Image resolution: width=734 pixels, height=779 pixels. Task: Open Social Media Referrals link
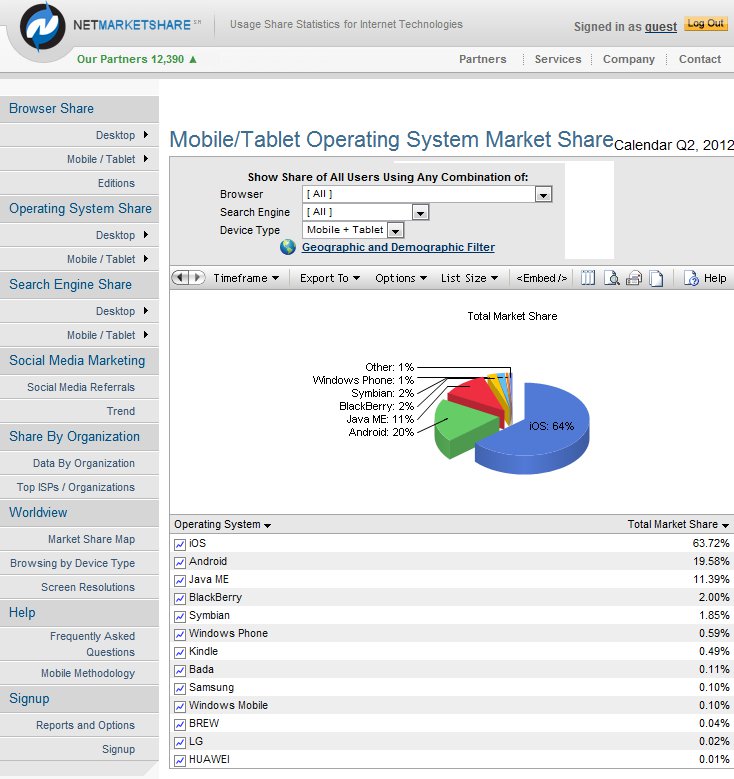point(81,387)
